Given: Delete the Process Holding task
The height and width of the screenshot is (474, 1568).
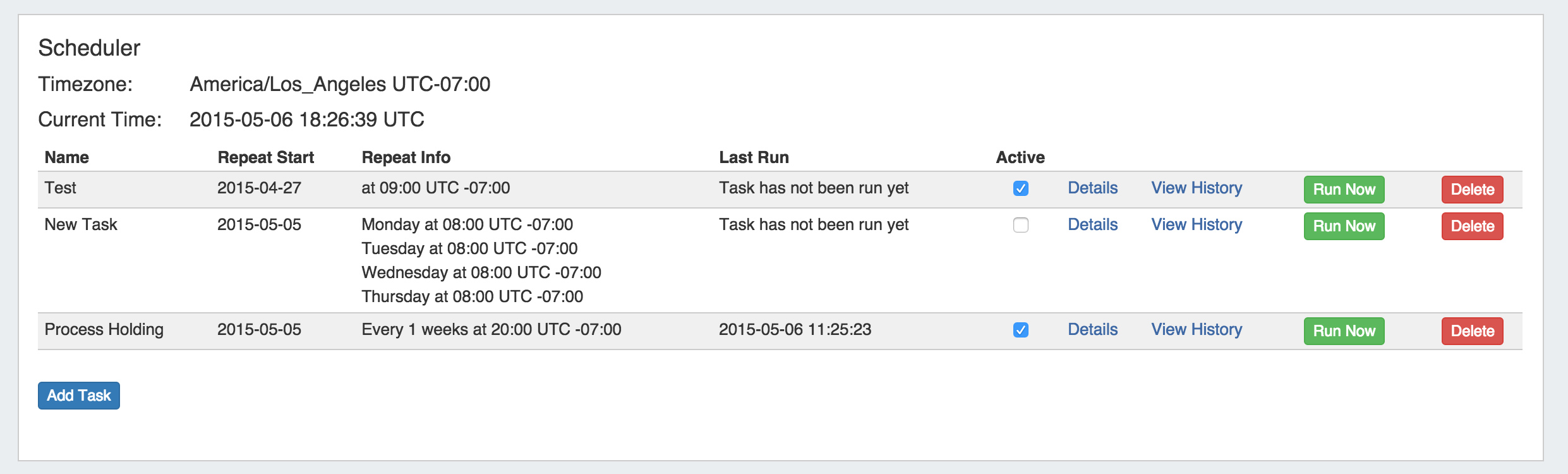Looking at the screenshot, I should tap(1472, 331).
